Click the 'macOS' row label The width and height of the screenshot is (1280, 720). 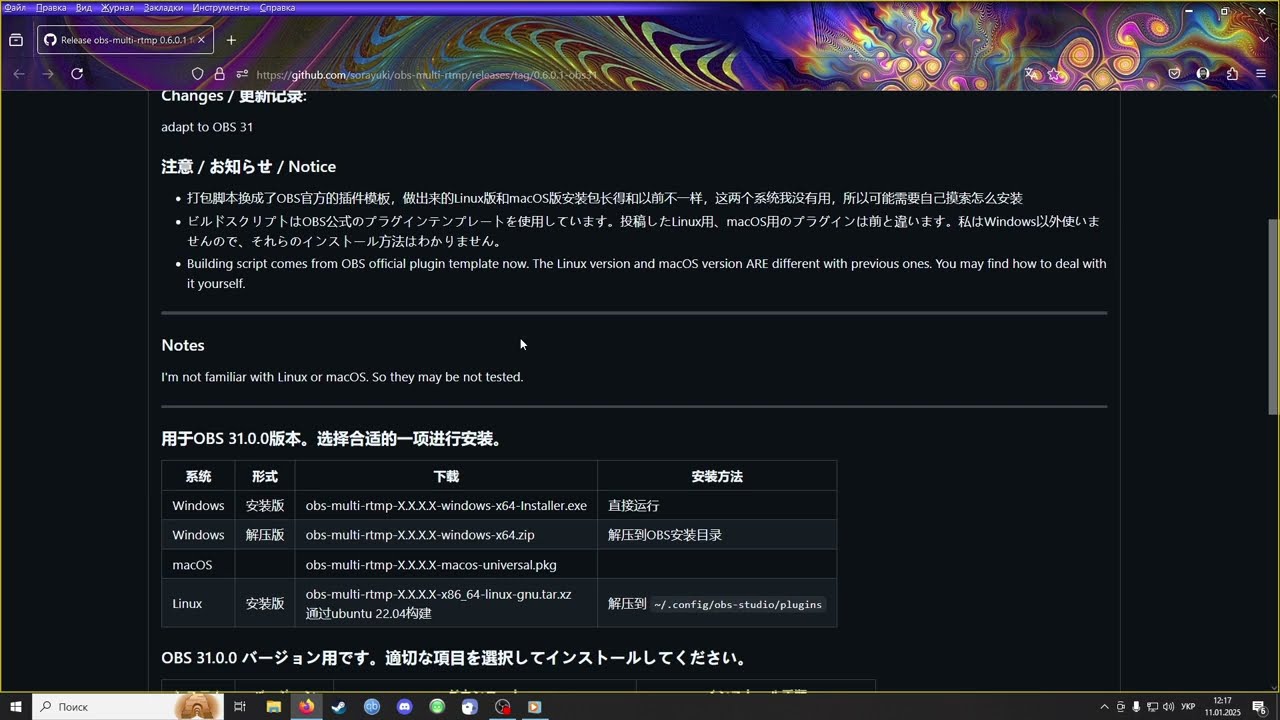(x=192, y=565)
